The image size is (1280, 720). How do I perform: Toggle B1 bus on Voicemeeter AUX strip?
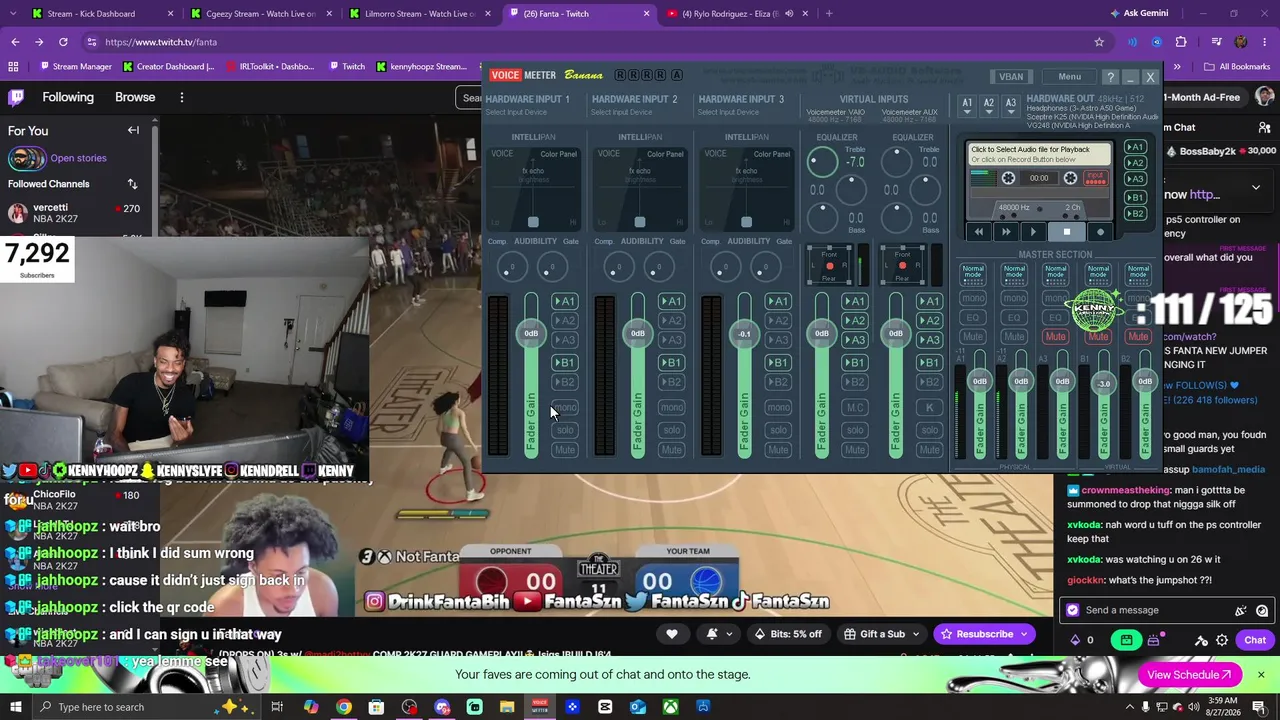click(x=930, y=363)
